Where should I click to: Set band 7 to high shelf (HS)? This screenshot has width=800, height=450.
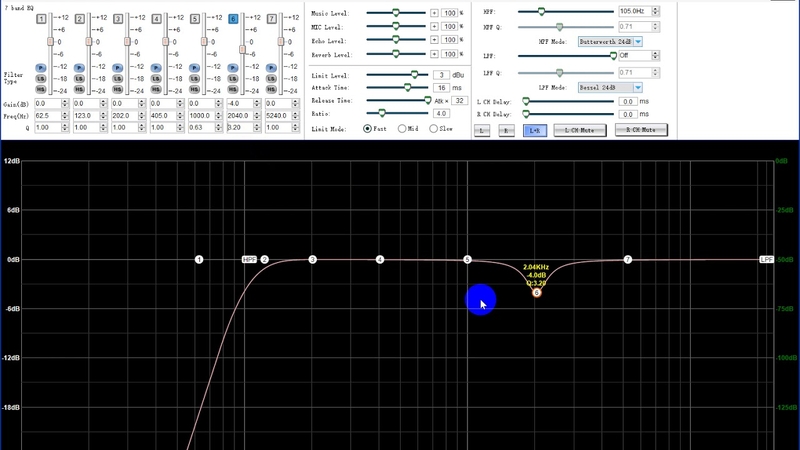271,89
